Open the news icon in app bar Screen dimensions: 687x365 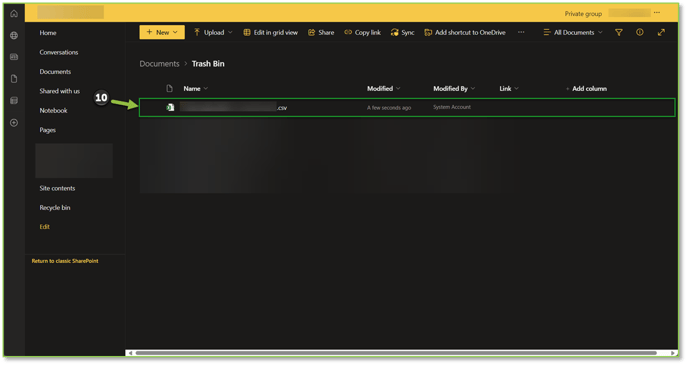click(x=14, y=57)
